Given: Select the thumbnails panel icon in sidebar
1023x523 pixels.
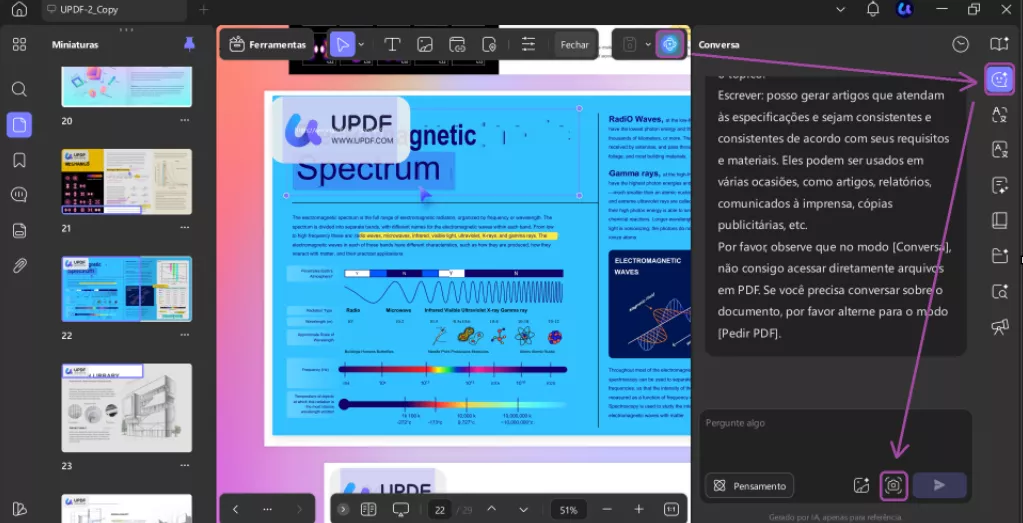Looking at the screenshot, I should point(20,125).
